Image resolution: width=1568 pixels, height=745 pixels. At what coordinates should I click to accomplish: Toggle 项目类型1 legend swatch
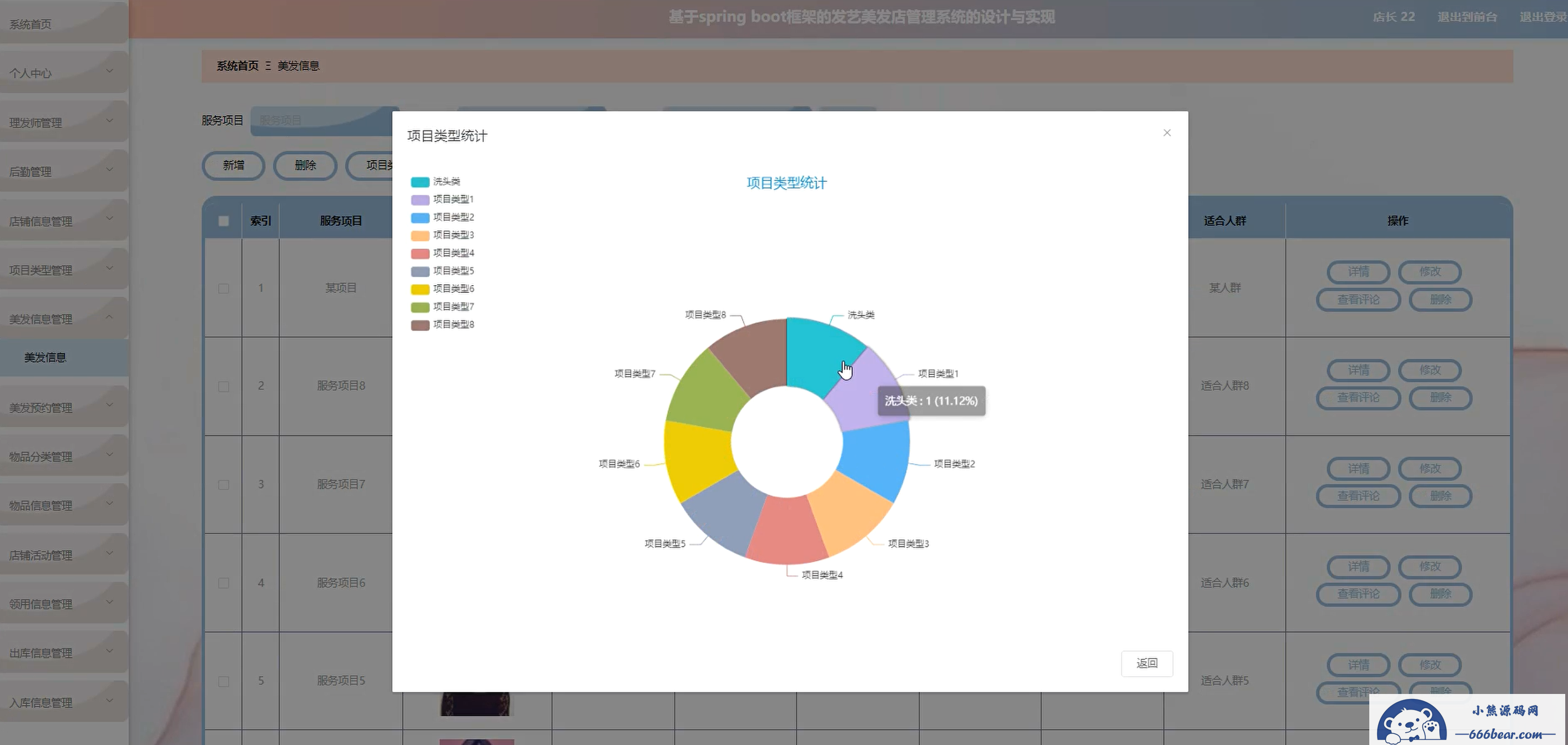point(420,200)
